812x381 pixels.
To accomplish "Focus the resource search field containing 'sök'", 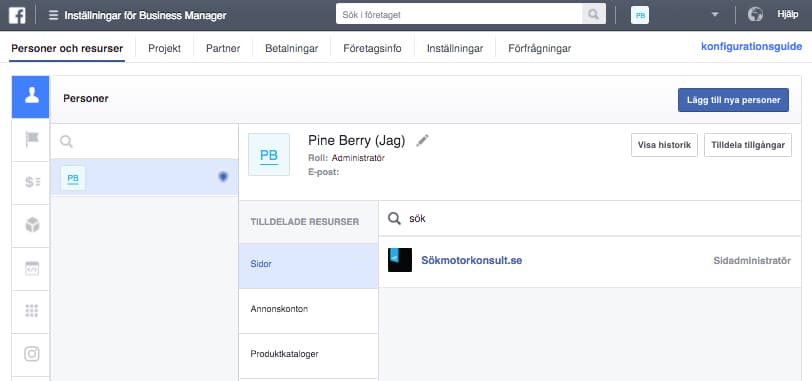I will point(590,218).
